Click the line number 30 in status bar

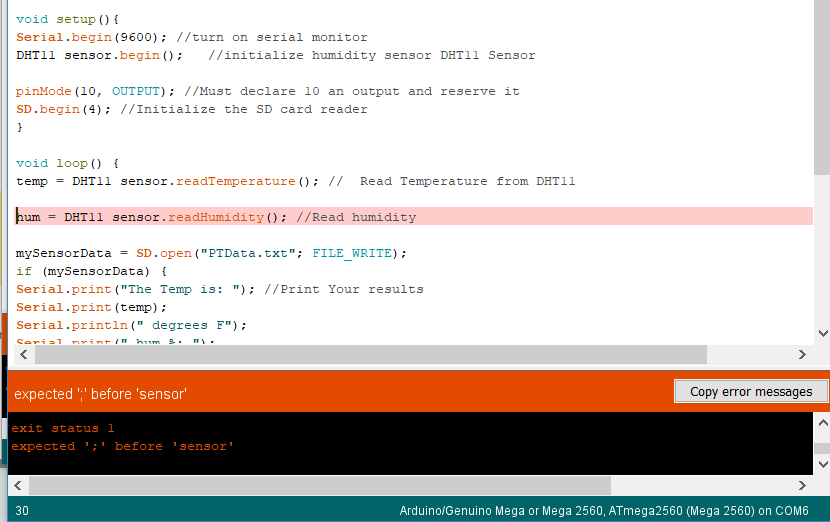[x=22, y=510]
